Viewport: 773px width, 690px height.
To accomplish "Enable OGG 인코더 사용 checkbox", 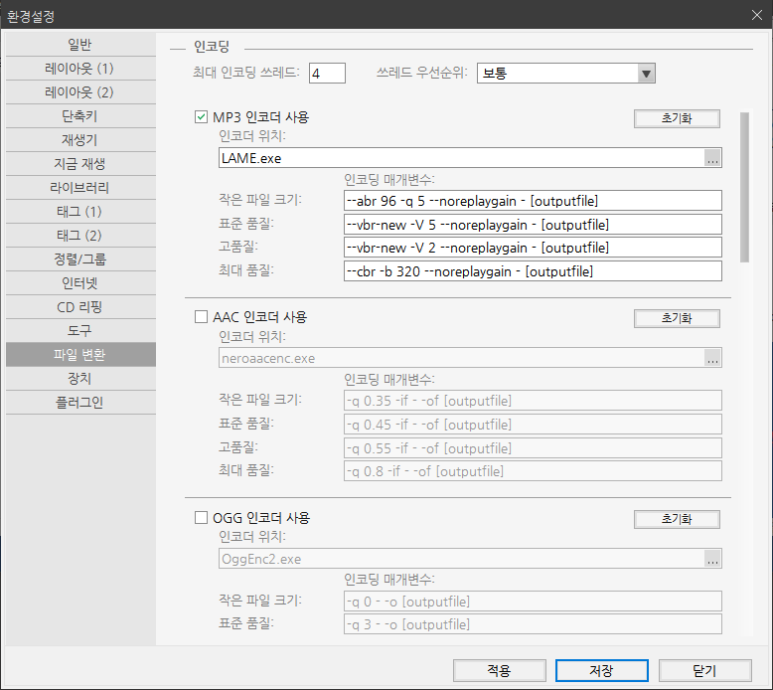I will (201, 518).
